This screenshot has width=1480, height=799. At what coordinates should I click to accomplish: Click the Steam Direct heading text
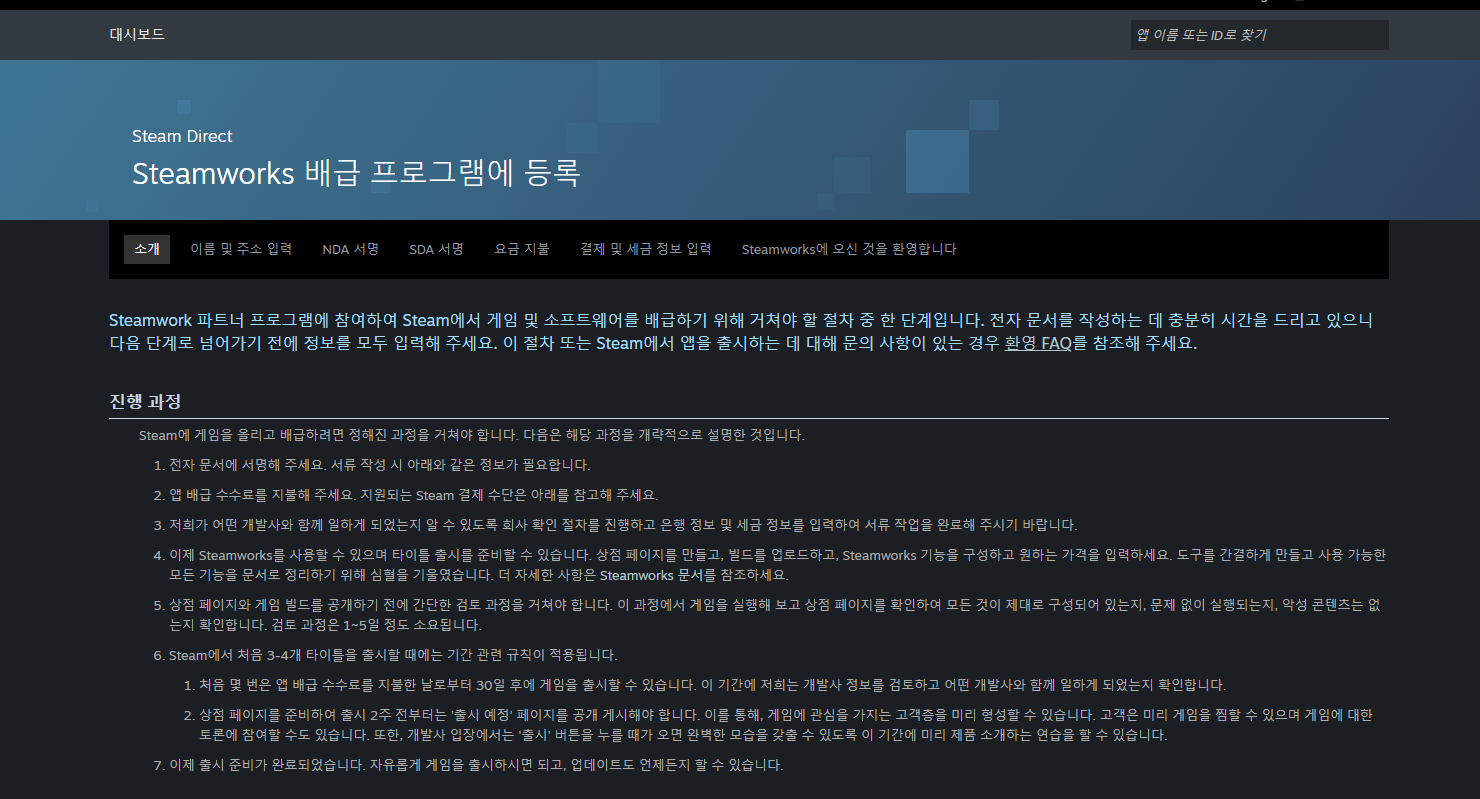pyautogui.click(x=182, y=136)
